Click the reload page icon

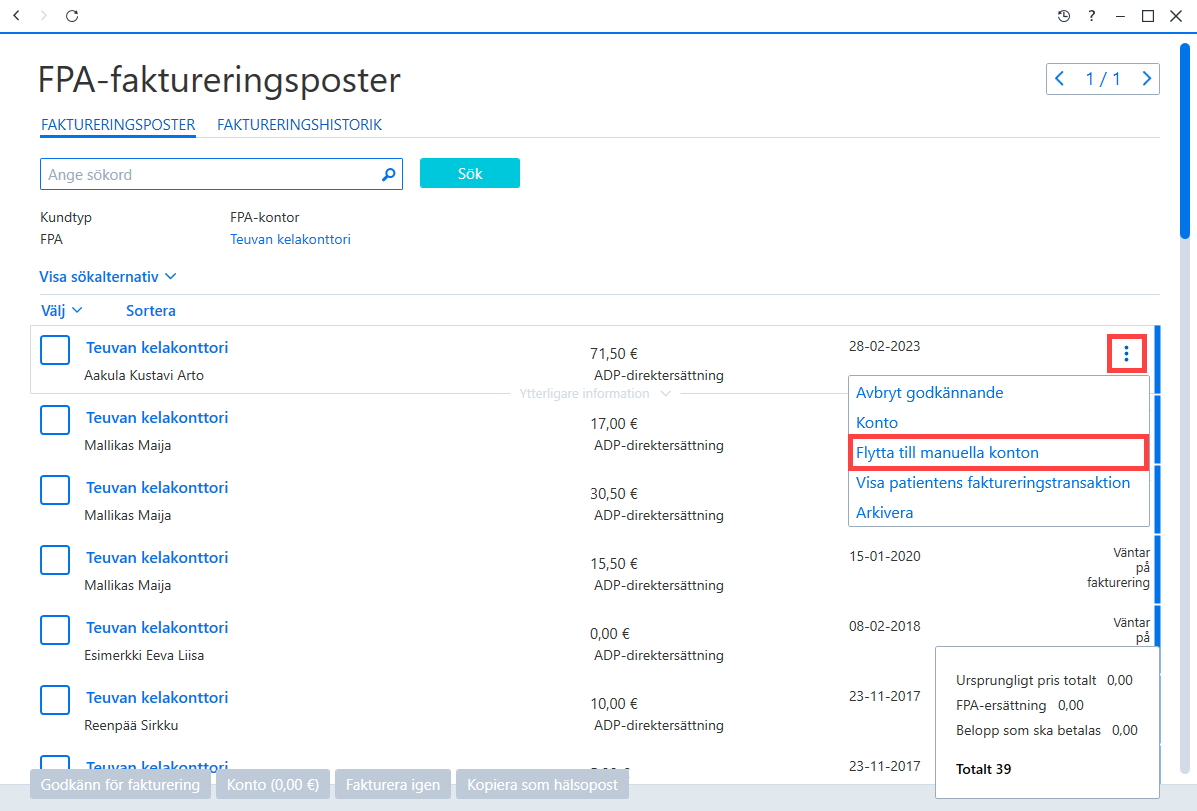(72, 15)
